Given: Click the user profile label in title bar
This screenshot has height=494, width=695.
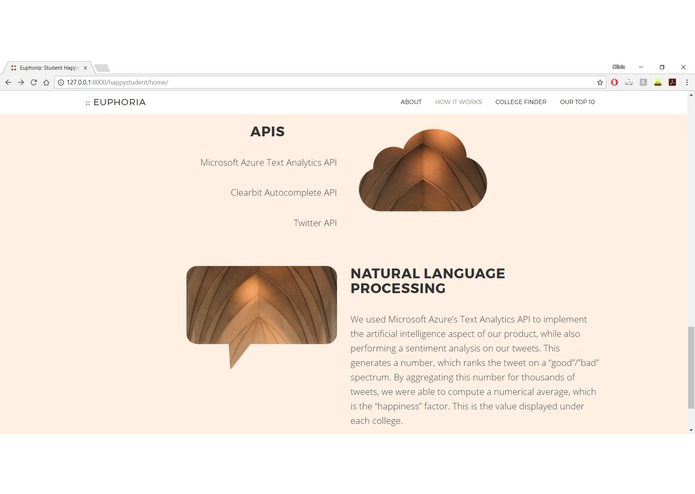Looking at the screenshot, I should pos(618,67).
